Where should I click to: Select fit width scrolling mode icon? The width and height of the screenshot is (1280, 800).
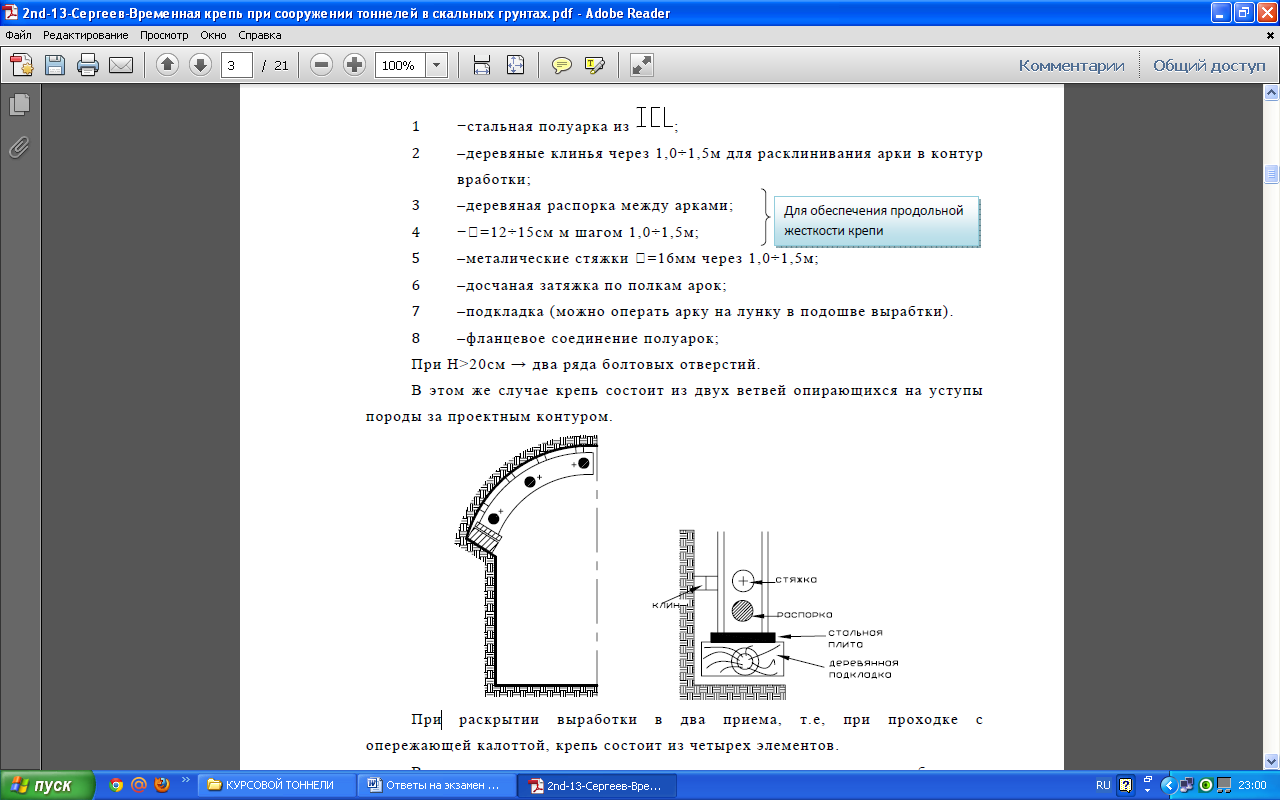tap(482, 65)
